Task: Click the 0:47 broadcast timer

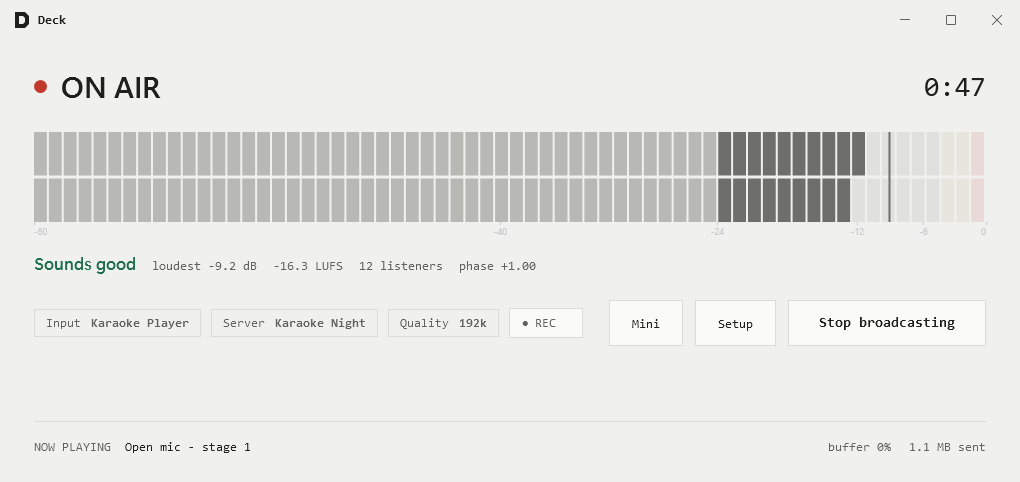Action: pos(954,87)
